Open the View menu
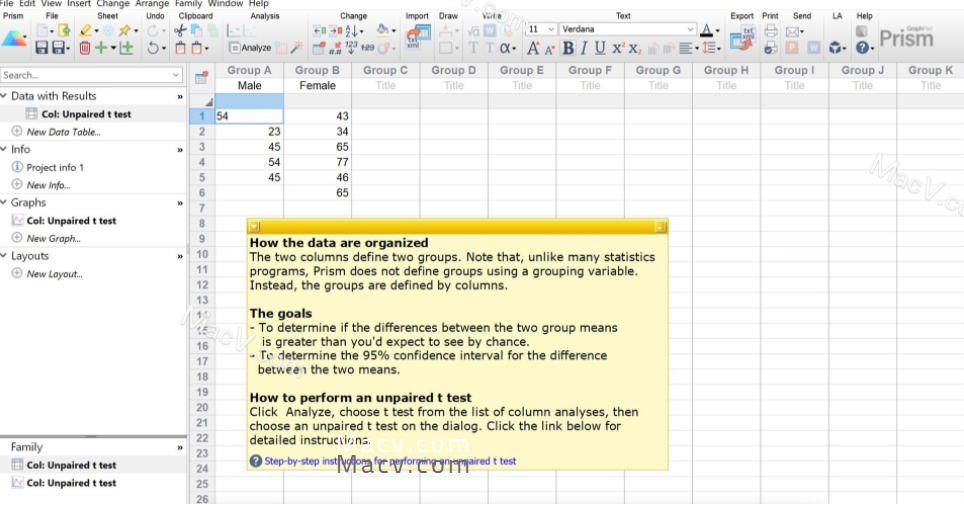This screenshot has width=964, height=505. click(51, 4)
